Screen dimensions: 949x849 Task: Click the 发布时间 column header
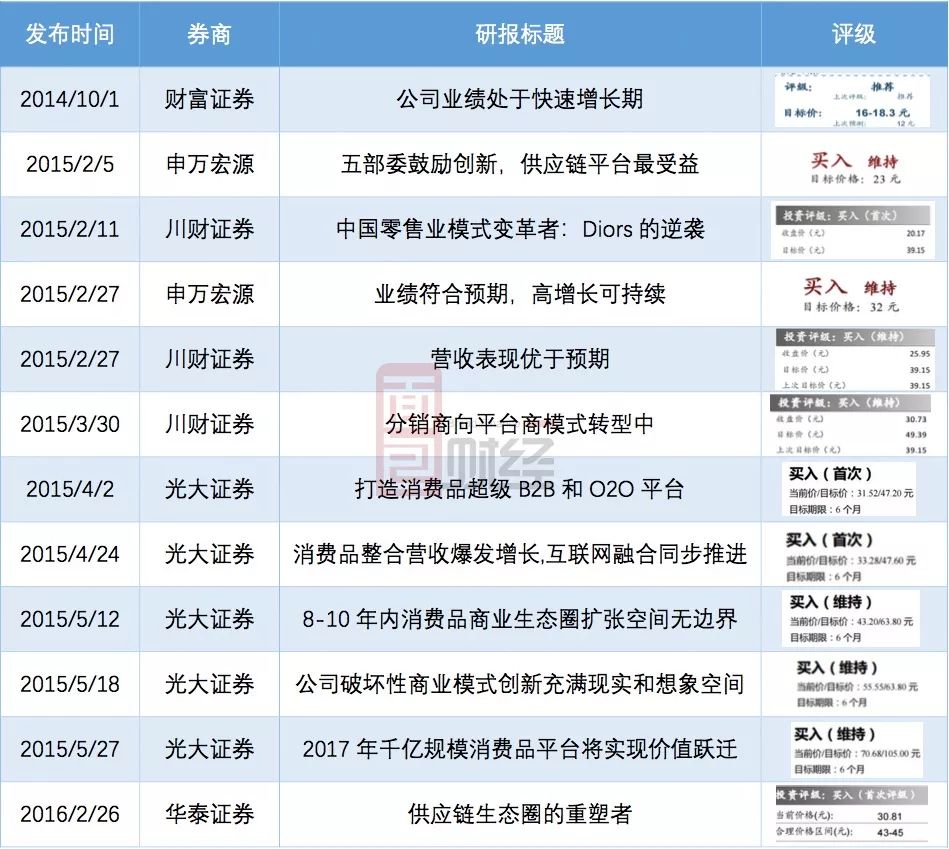click(x=70, y=34)
